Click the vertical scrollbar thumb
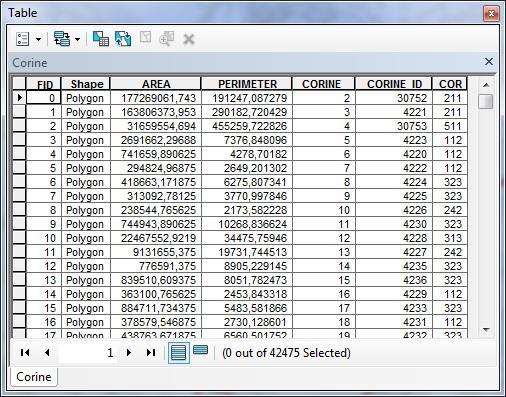The image size is (506, 397). pyautogui.click(x=485, y=101)
